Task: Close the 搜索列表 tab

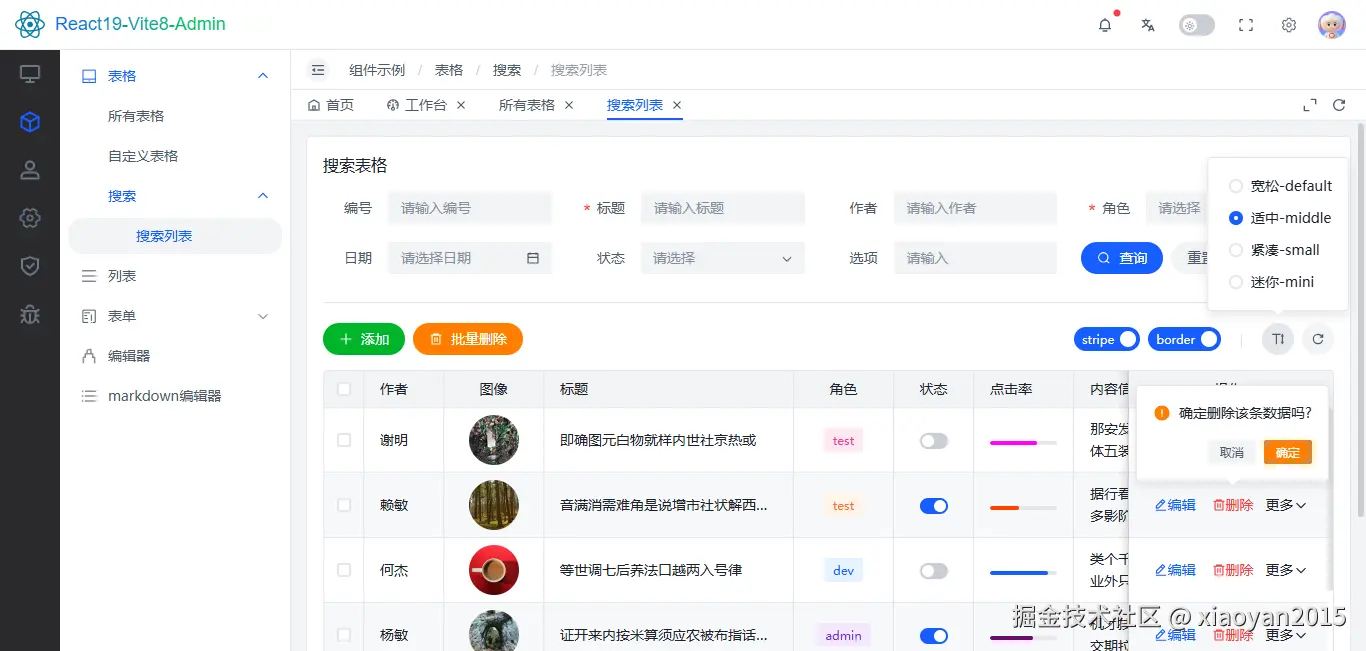Action: tap(677, 105)
